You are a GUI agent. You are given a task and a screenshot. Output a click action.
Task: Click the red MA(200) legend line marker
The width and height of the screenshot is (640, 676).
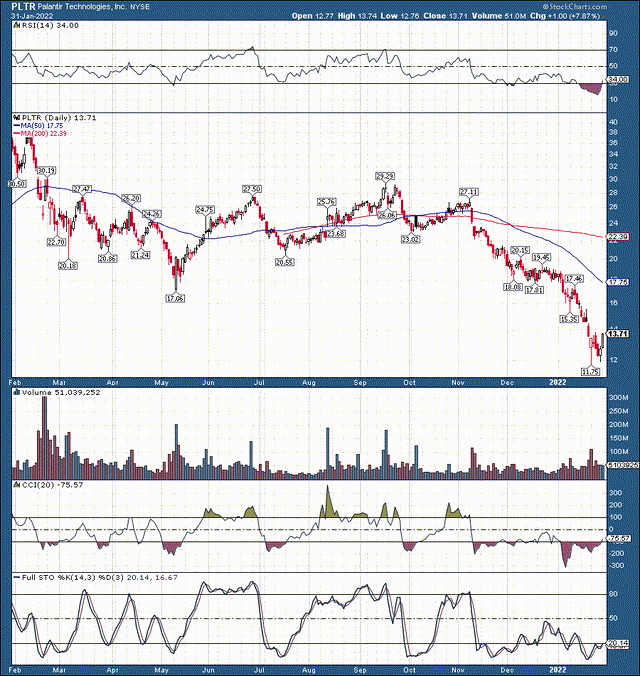pyautogui.click(x=17, y=133)
